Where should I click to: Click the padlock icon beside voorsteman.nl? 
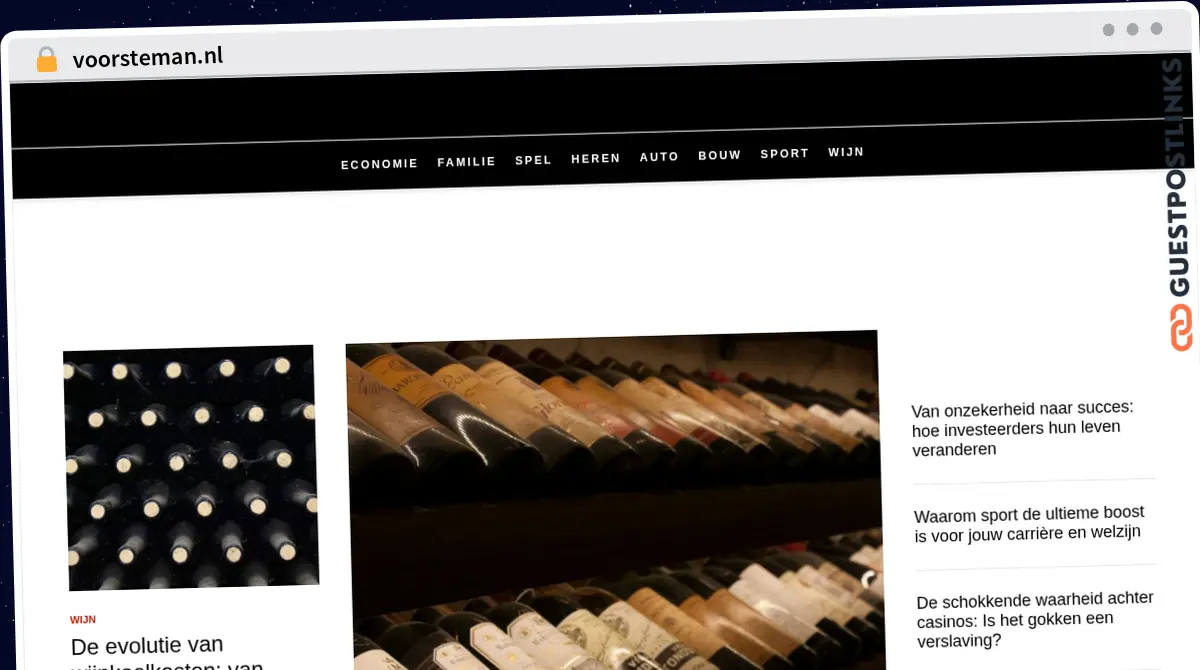click(47, 60)
